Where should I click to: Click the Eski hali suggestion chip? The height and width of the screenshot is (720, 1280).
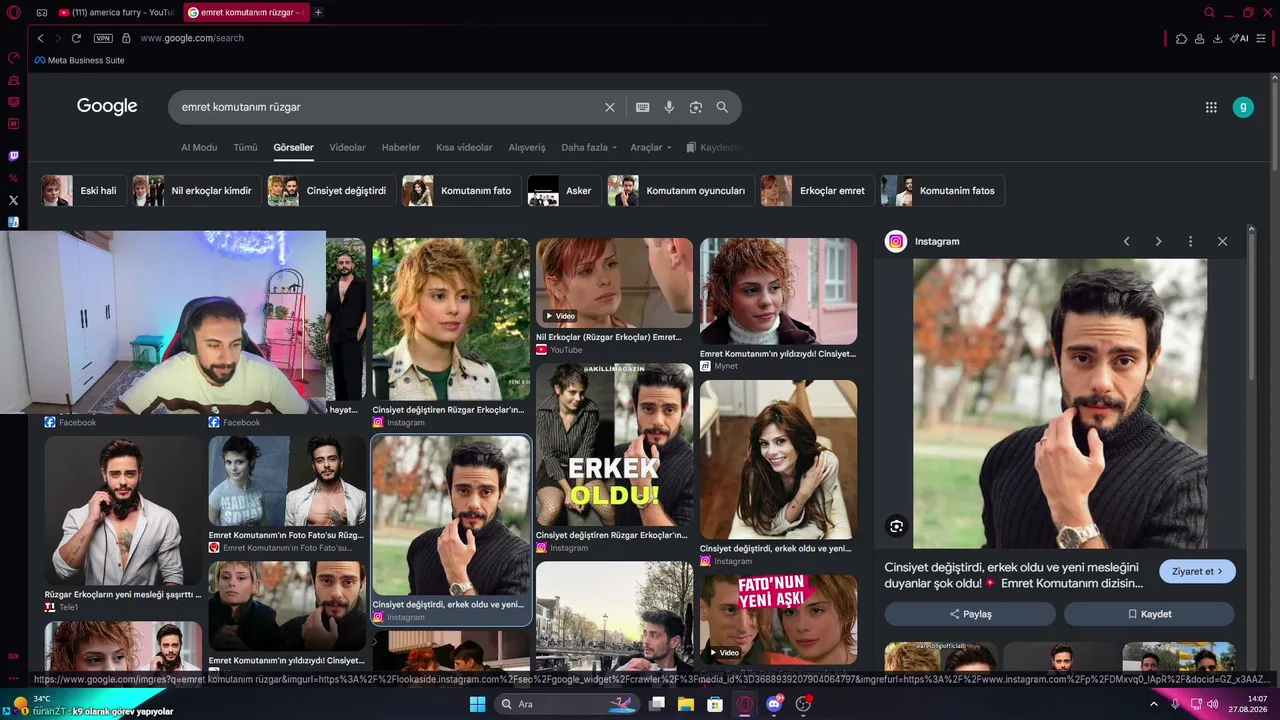[84, 191]
